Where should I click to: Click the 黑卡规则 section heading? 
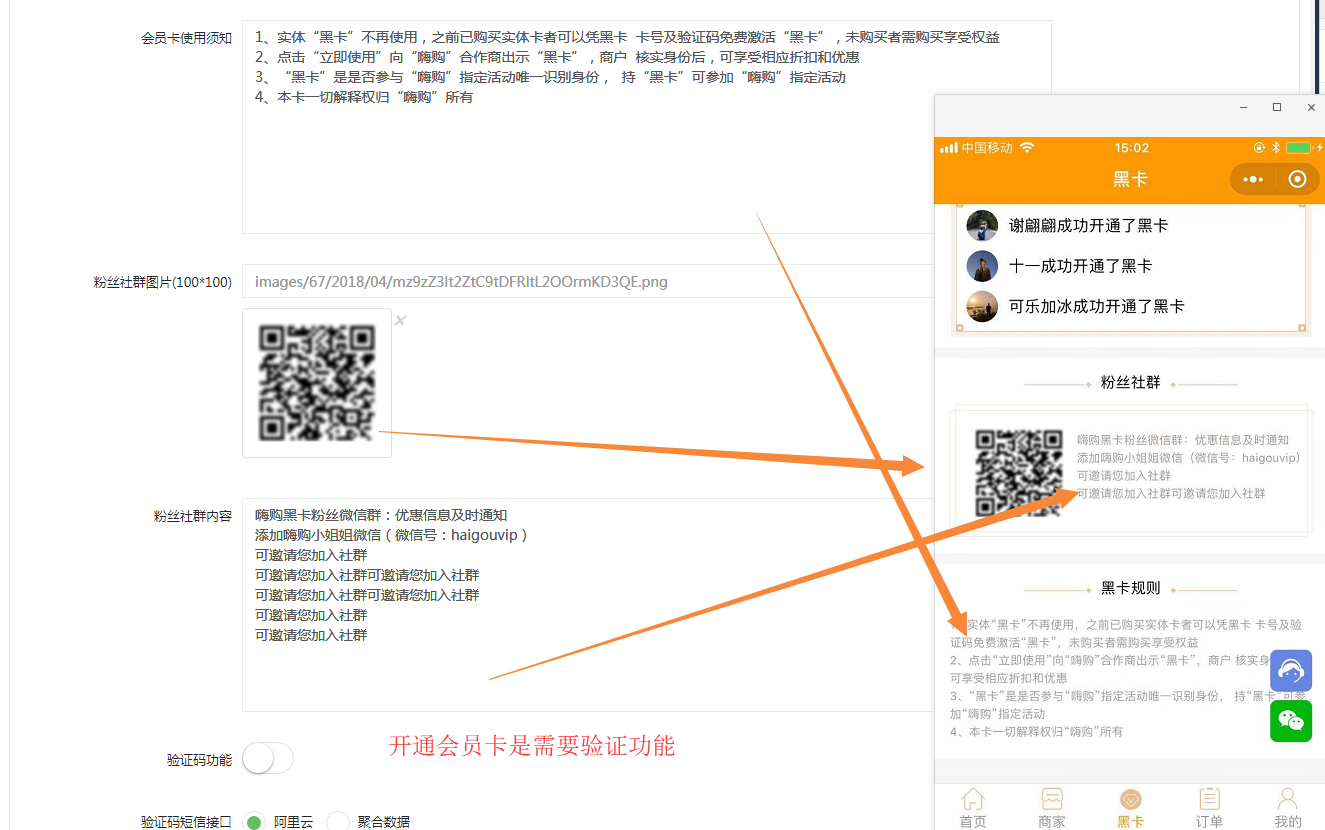point(1131,588)
